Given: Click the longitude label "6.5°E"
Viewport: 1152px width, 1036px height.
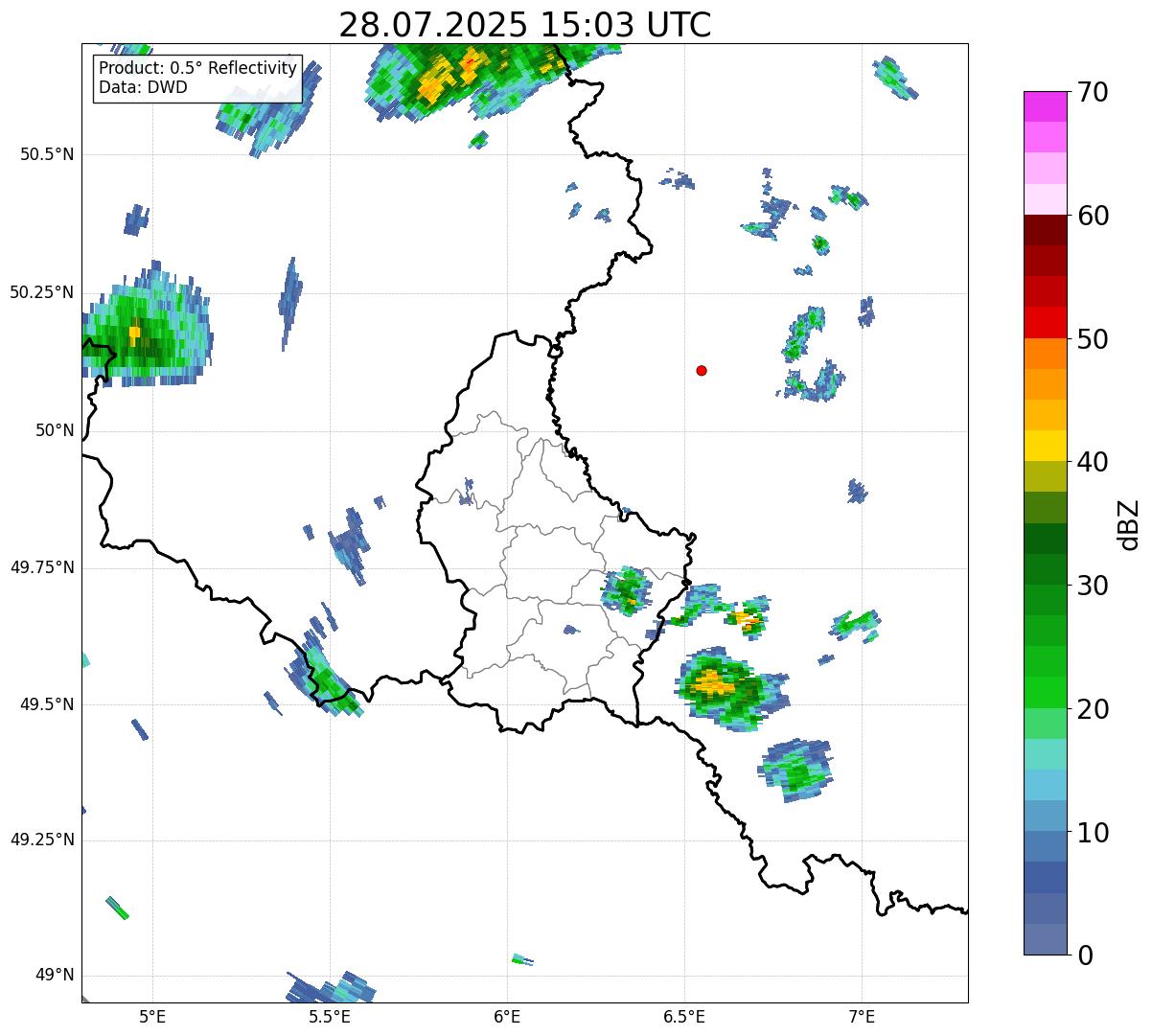Looking at the screenshot, I should pos(684,1017).
